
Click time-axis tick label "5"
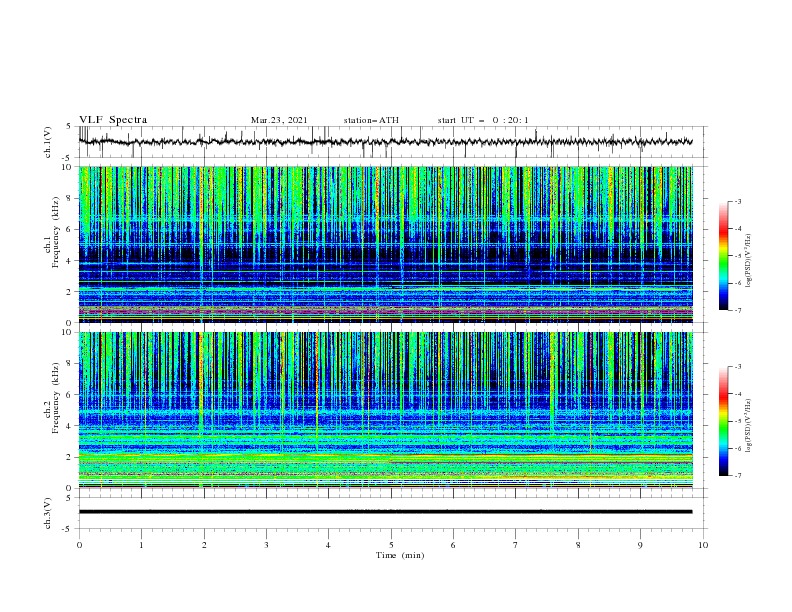click(x=391, y=545)
